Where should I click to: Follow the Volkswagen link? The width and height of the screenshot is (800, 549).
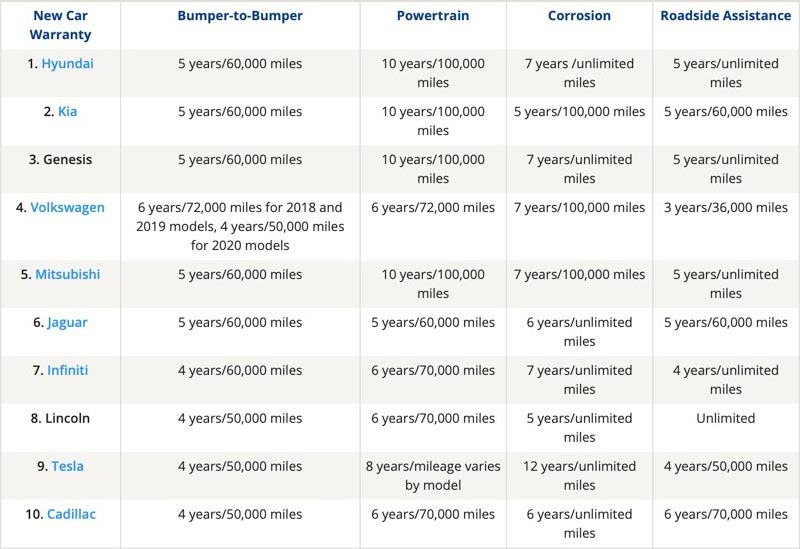(67, 208)
